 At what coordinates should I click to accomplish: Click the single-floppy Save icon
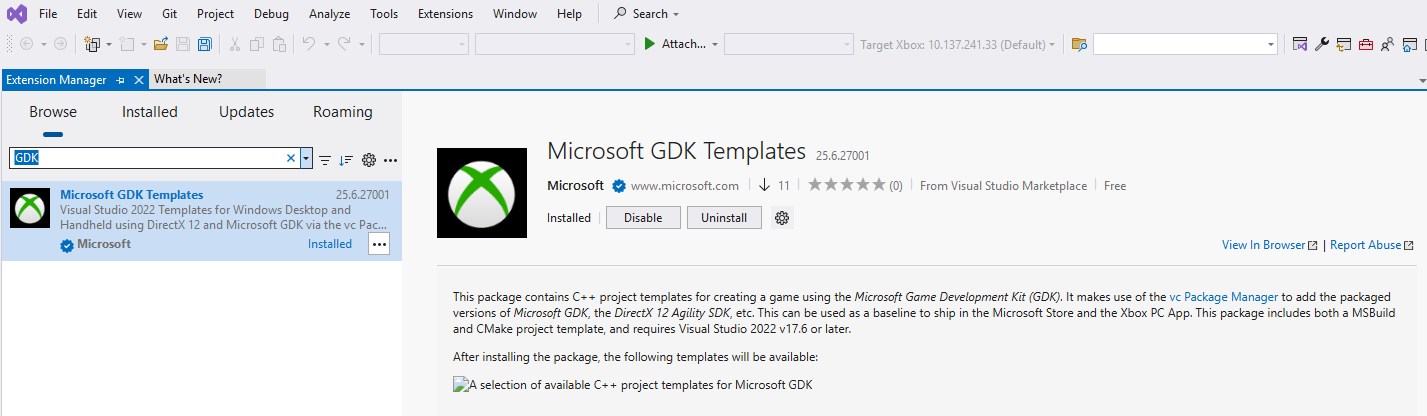pyautogui.click(x=183, y=44)
